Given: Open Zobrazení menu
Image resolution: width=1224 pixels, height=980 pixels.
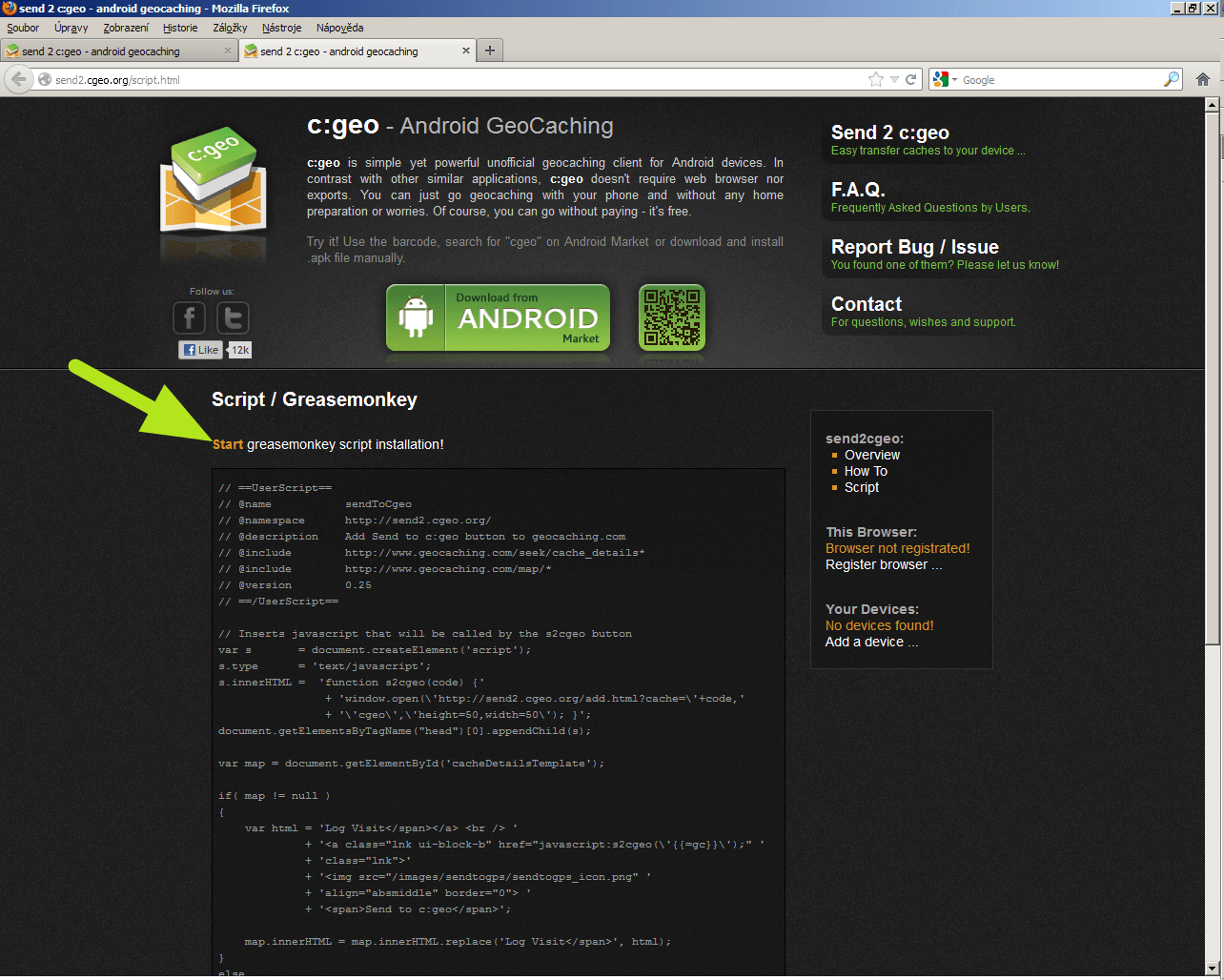Looking at the screenshot, I should (x=126, y=28).
